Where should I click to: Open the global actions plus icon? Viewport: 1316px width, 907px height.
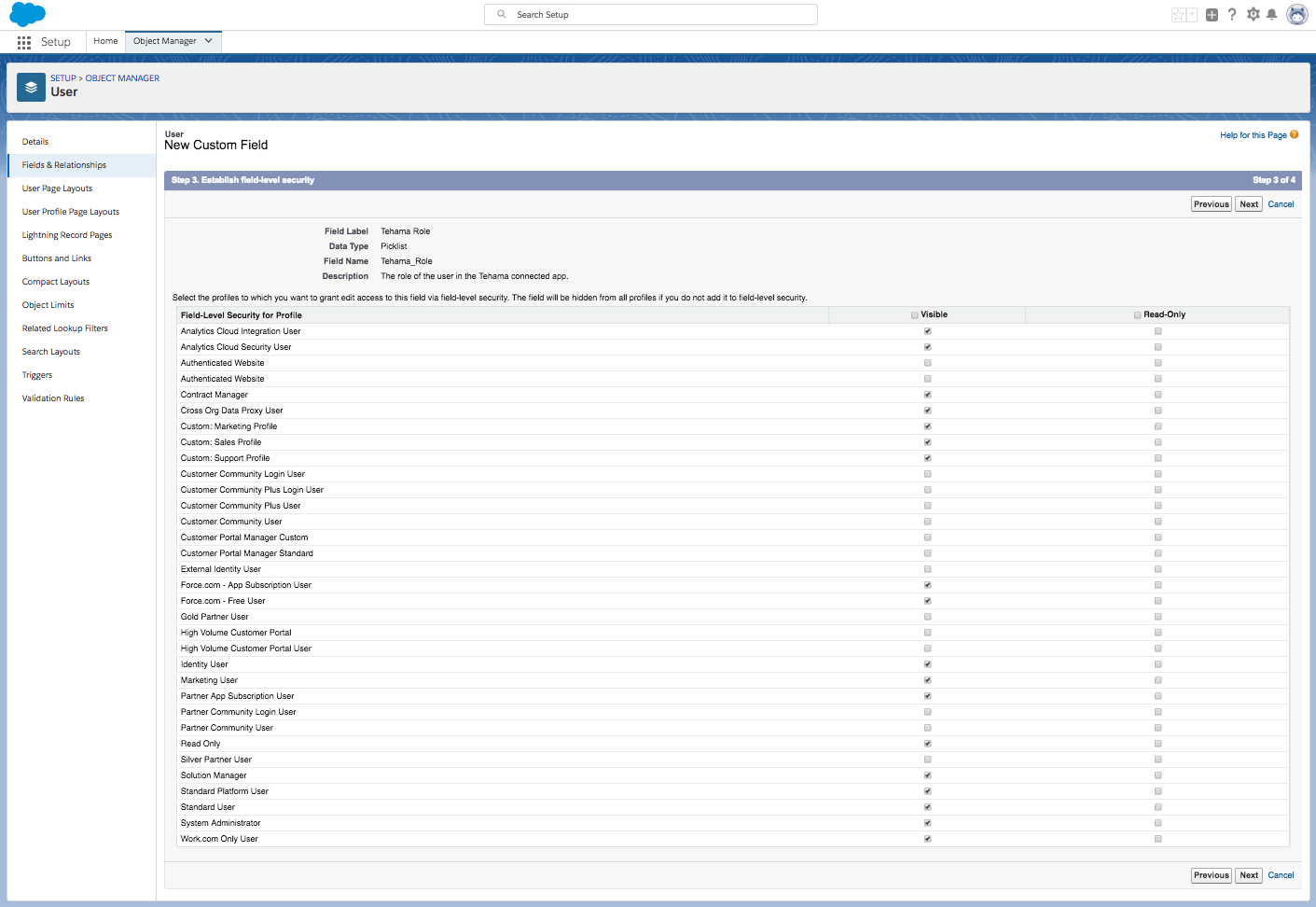click(x=1212, y=15)
